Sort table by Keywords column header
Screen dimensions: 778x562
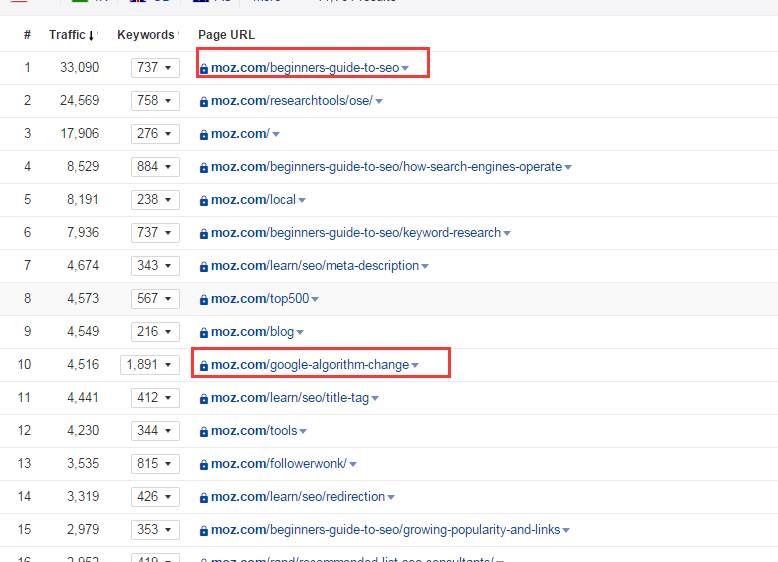coord(146,35)
